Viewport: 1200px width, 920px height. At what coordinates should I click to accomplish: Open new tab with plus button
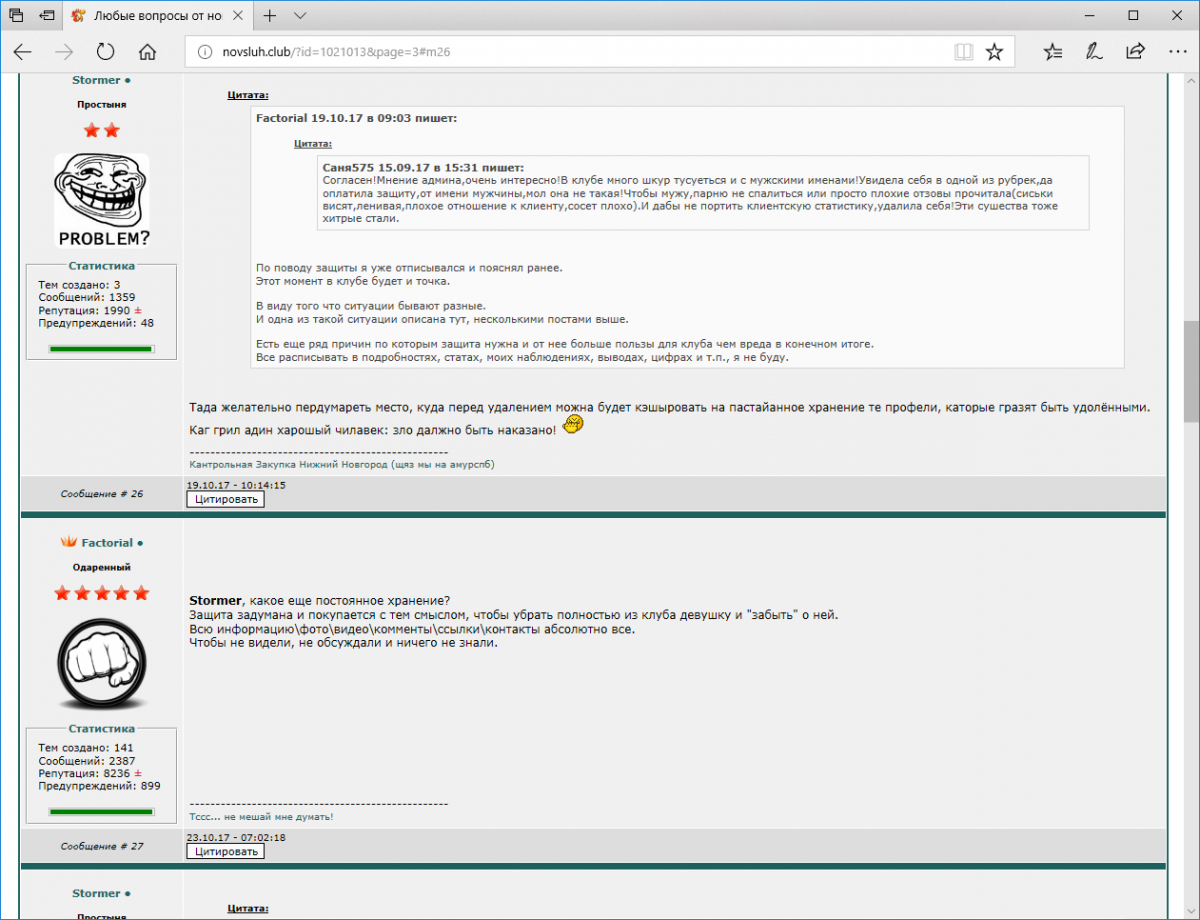click(x=270, y=16)
